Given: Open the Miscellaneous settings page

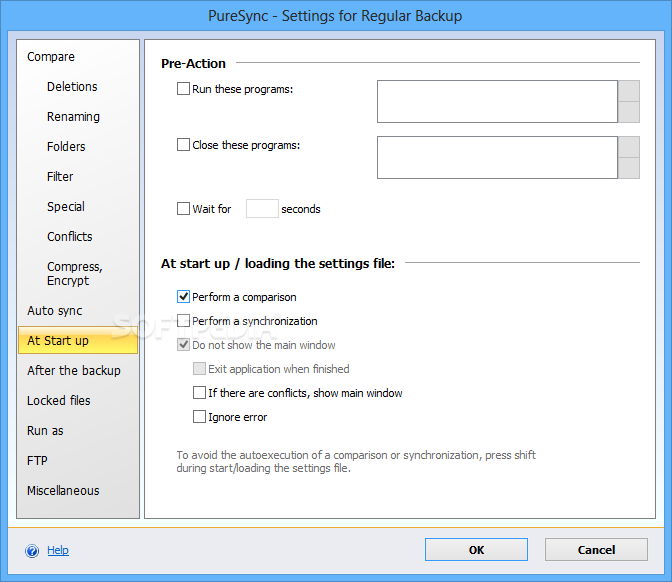Looking at the screenshot, I should [63, 491].
